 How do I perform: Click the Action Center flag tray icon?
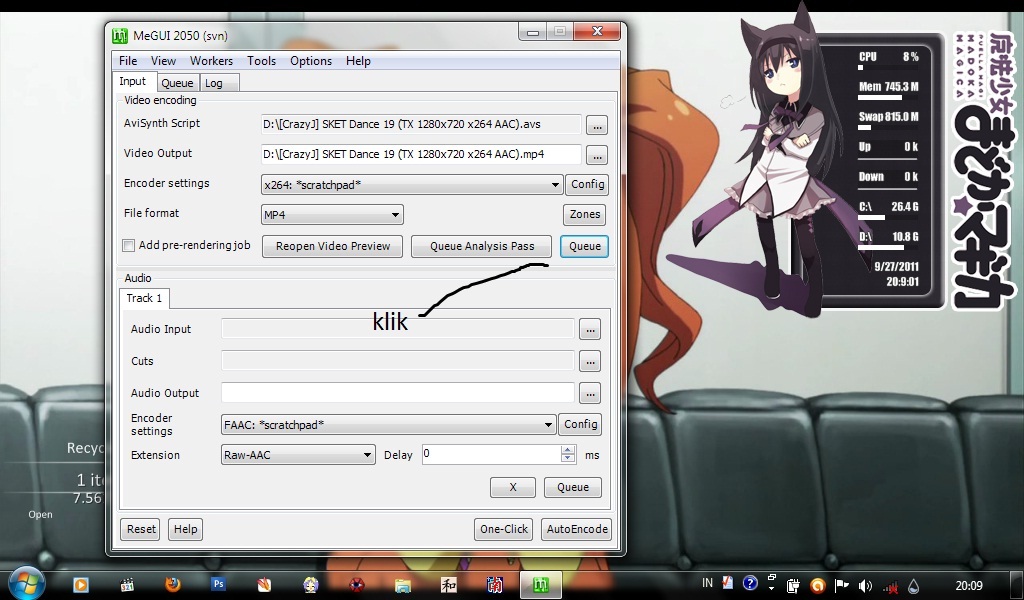[842, 585]
